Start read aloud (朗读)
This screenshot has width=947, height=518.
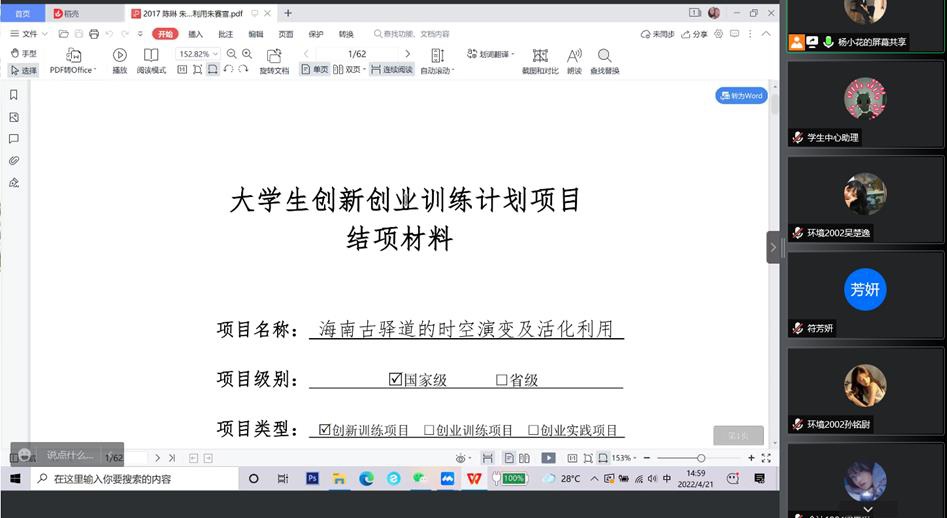pos(574,61)
